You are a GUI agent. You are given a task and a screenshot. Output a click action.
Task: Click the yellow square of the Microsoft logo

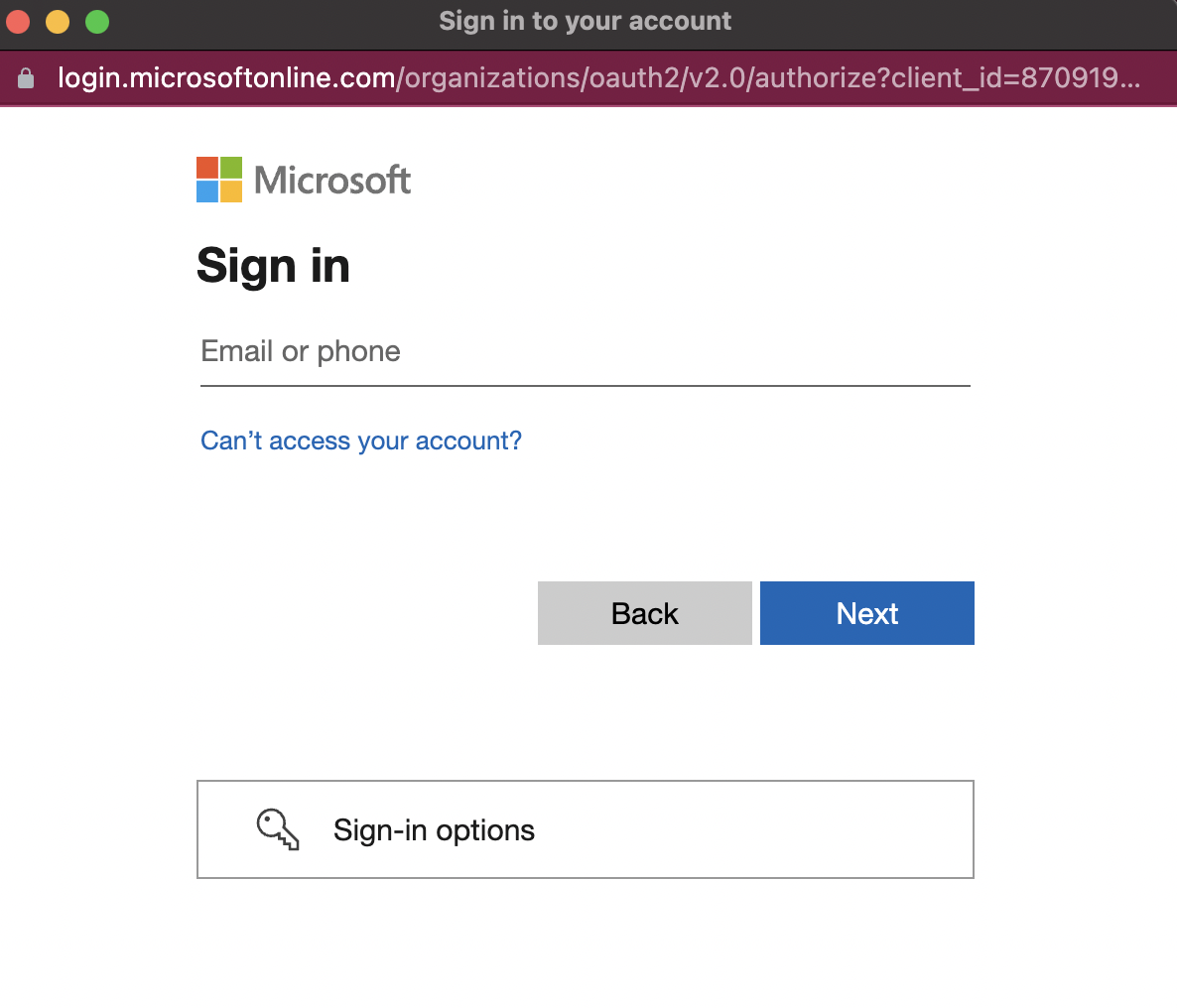[x=231, y=191]
